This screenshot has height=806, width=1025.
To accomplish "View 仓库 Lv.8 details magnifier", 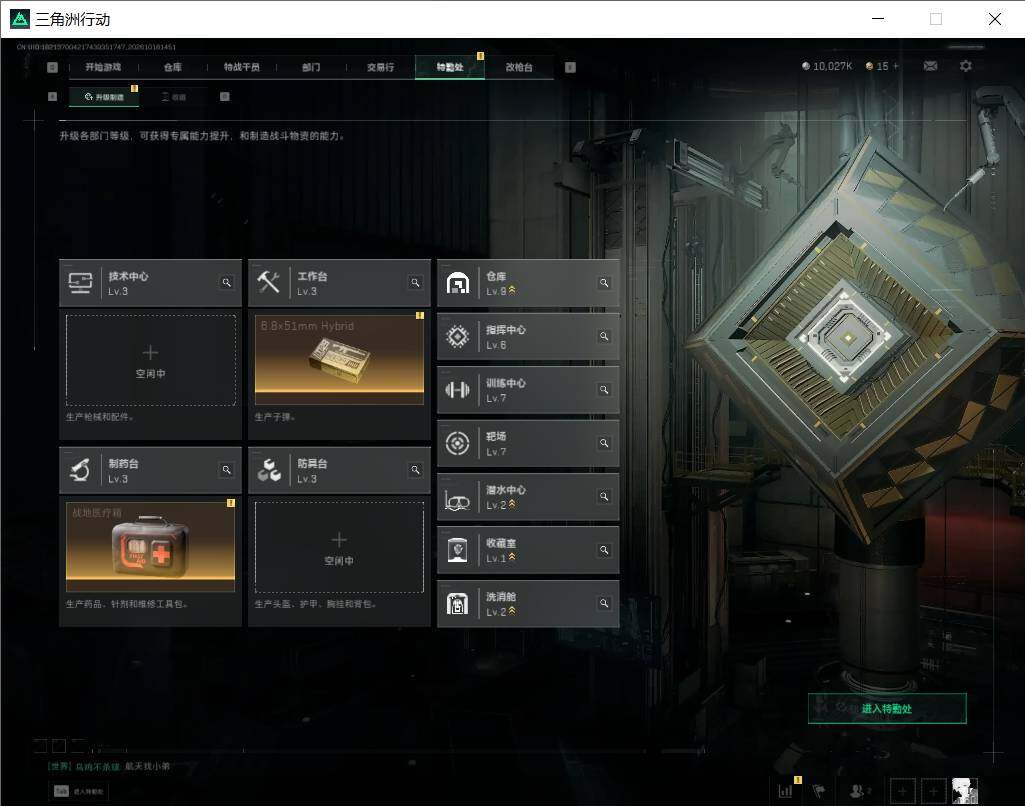I will click(604, 283).
